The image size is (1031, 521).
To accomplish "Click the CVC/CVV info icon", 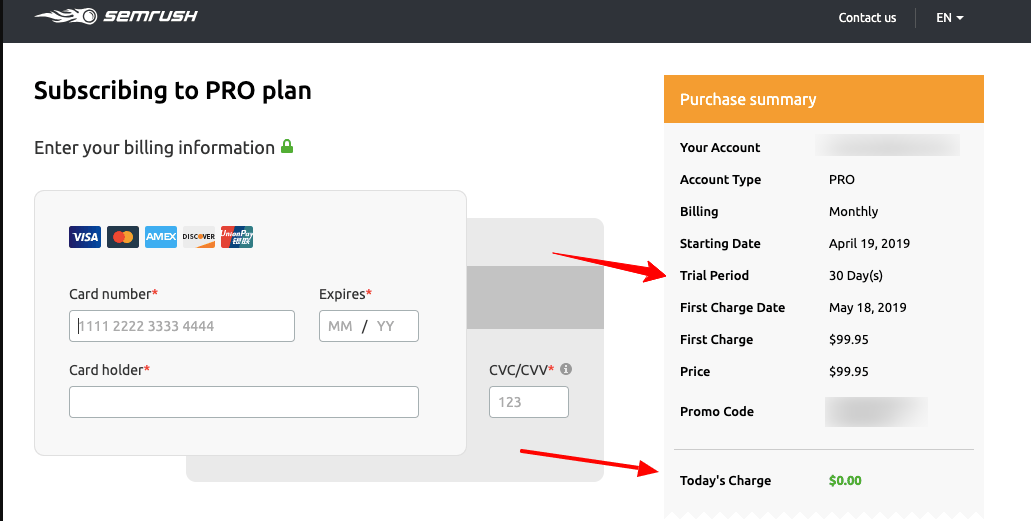I will (x=566, y=369).
